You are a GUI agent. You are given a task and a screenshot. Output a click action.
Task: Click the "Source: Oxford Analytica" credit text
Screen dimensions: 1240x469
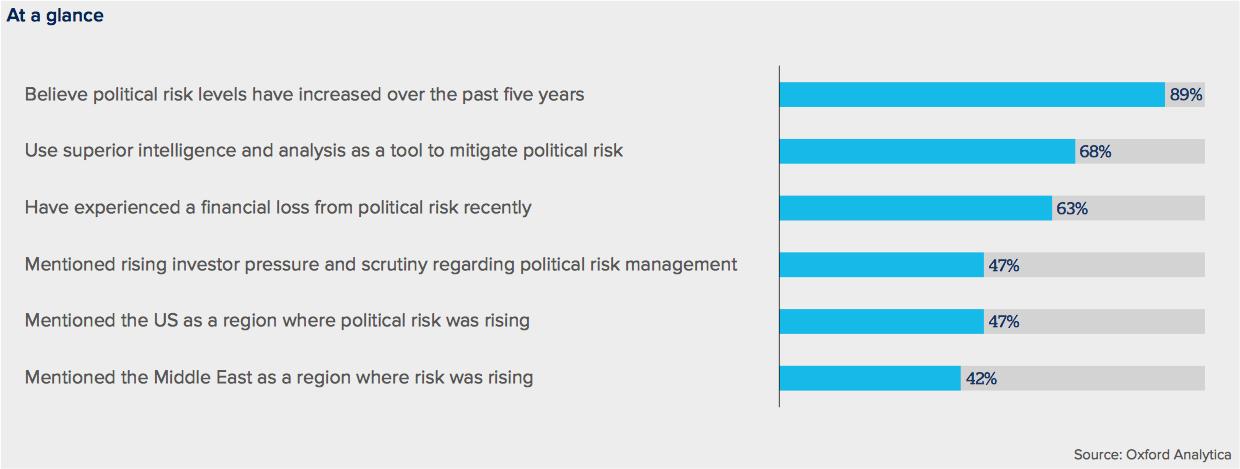[1152, 455]
